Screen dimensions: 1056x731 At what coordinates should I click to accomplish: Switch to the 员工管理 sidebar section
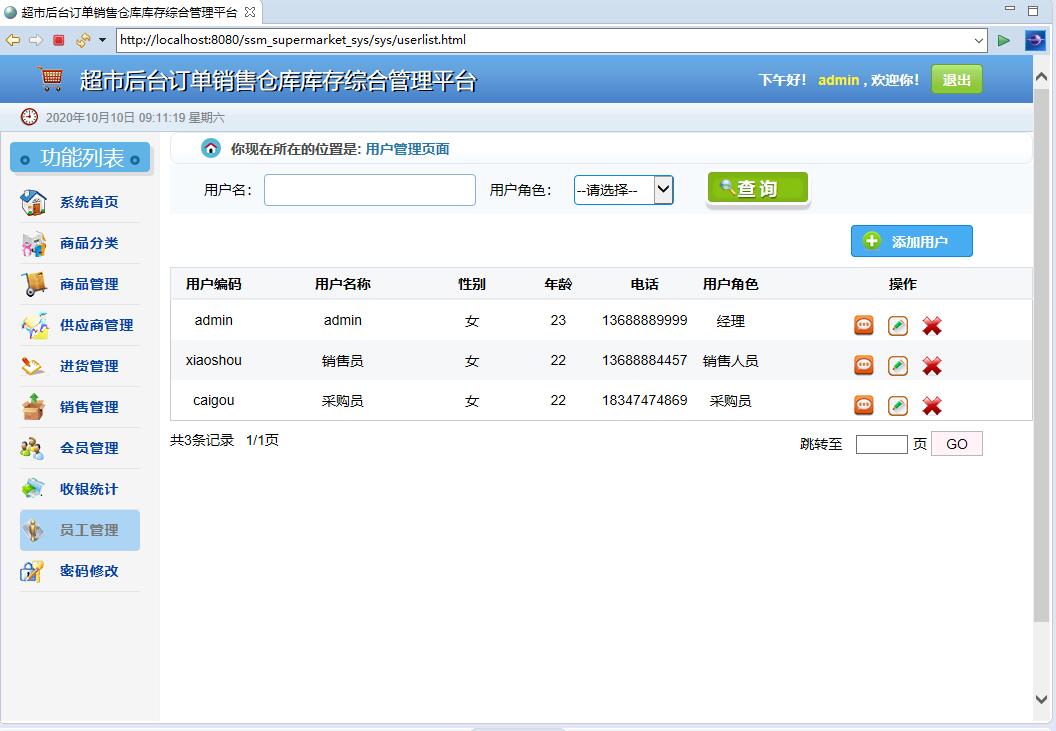[x=79, y=530]
